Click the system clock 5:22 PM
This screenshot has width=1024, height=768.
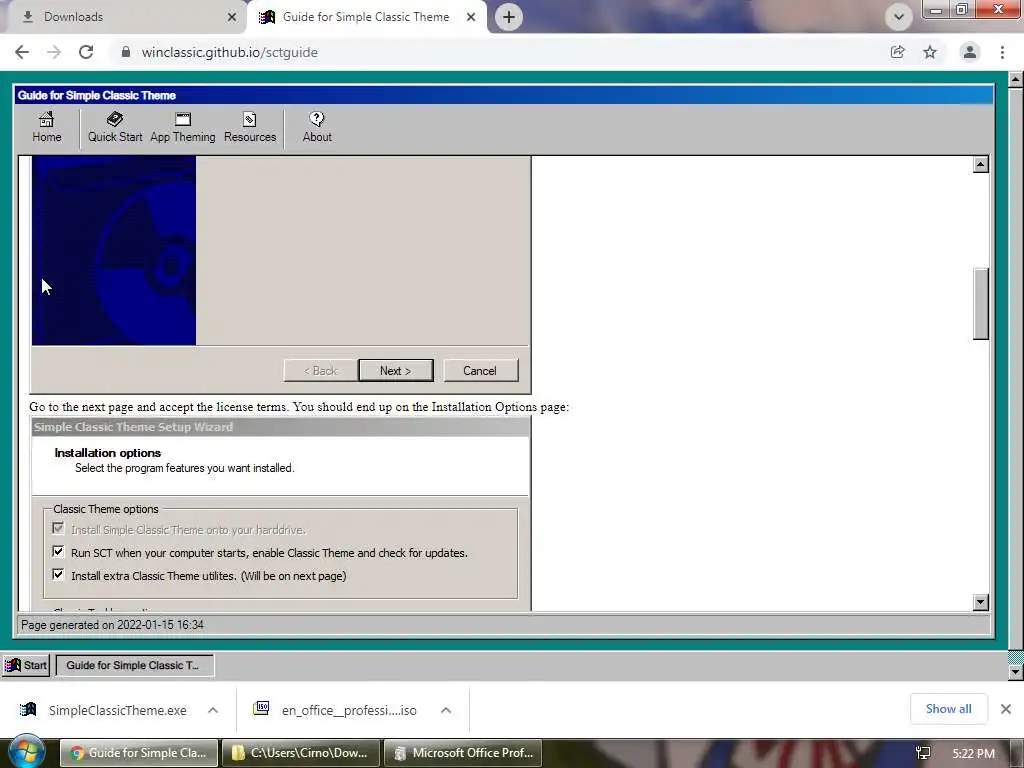point(973,753)
